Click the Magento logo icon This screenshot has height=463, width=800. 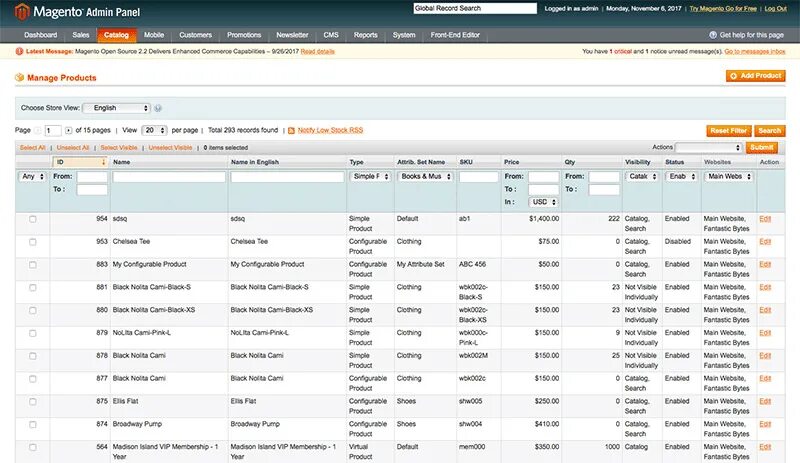22,11
